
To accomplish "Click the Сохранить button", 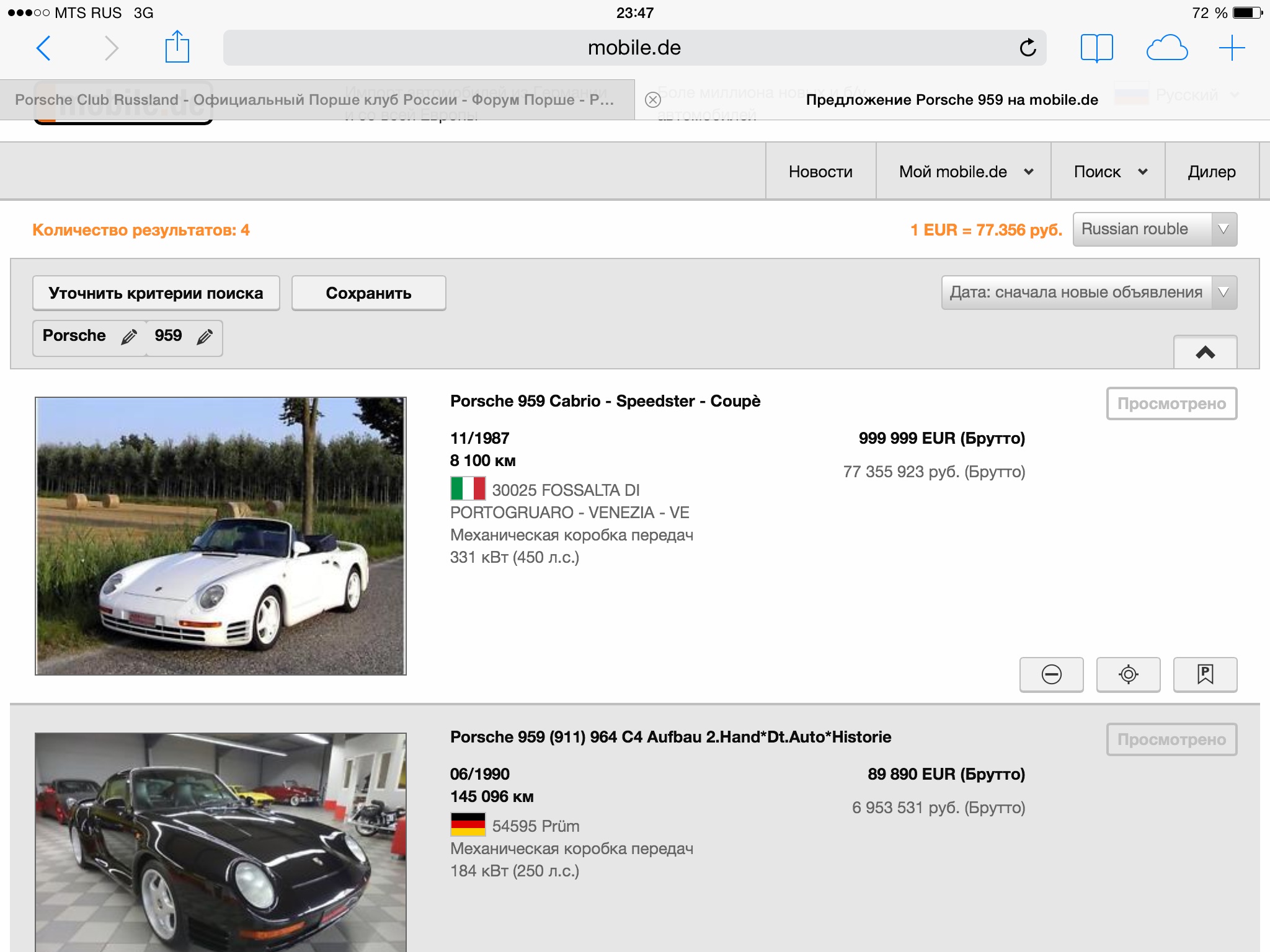I will click(368, 293).
